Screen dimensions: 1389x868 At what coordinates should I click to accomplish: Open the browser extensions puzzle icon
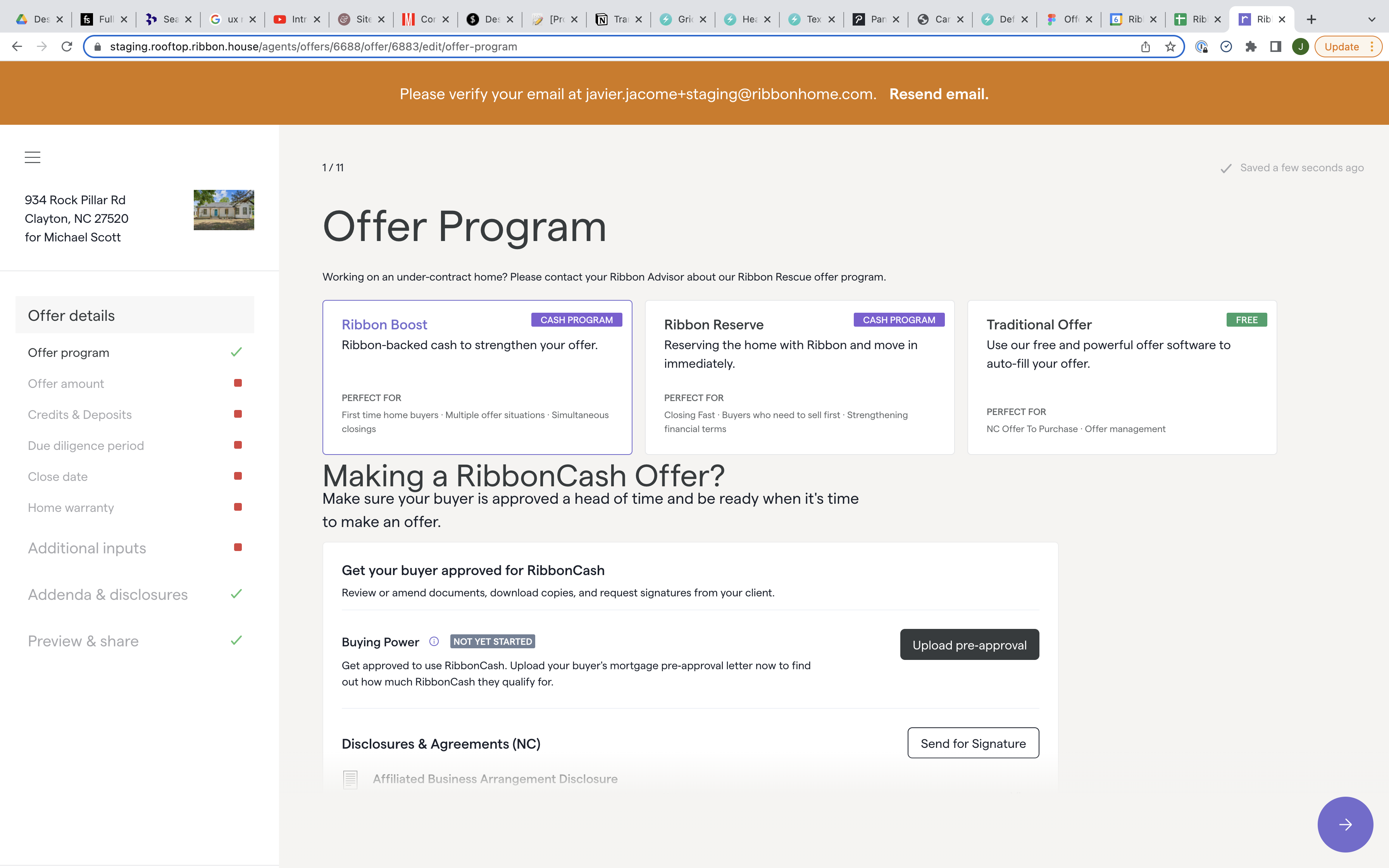pos(1251,46)
